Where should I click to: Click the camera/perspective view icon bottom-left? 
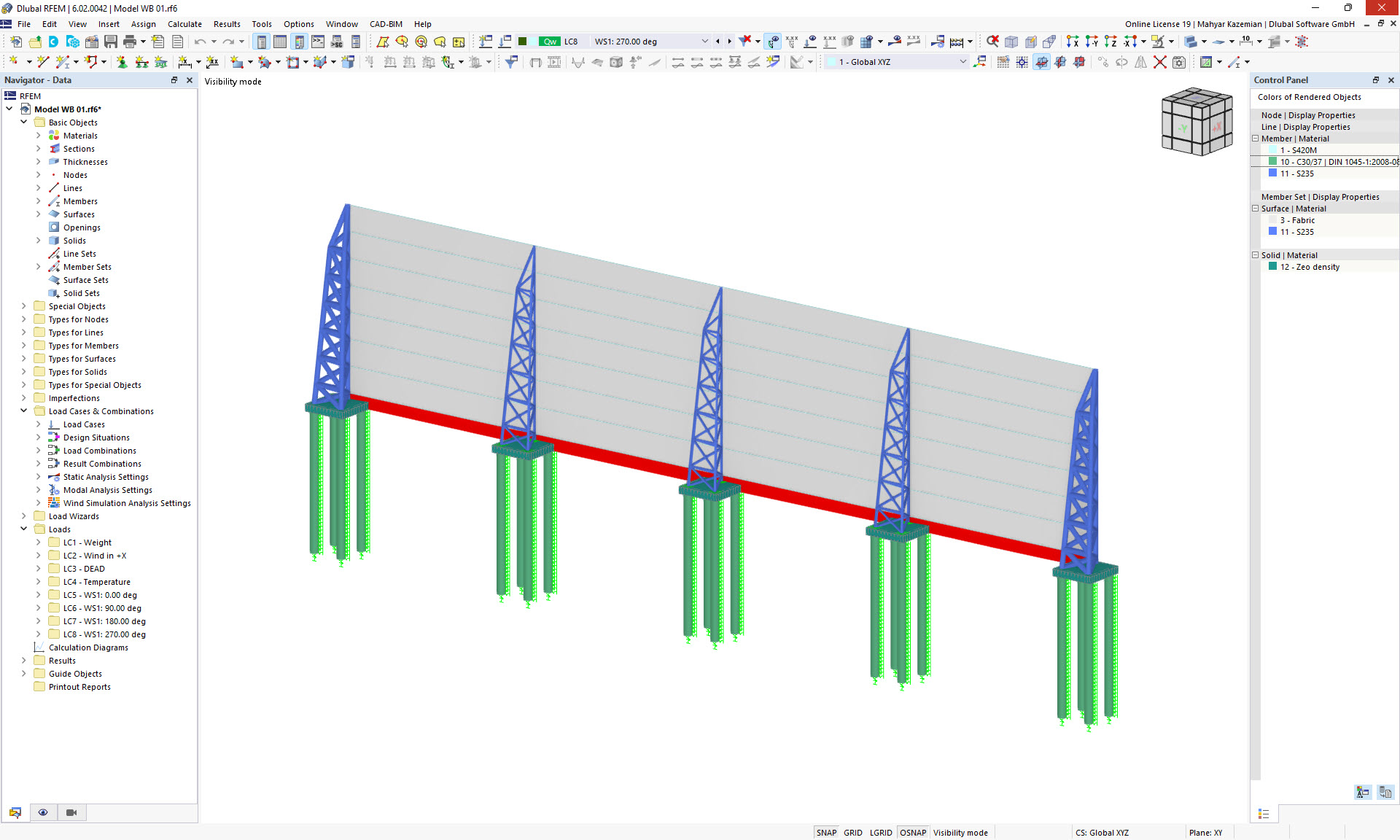[72, 812]
